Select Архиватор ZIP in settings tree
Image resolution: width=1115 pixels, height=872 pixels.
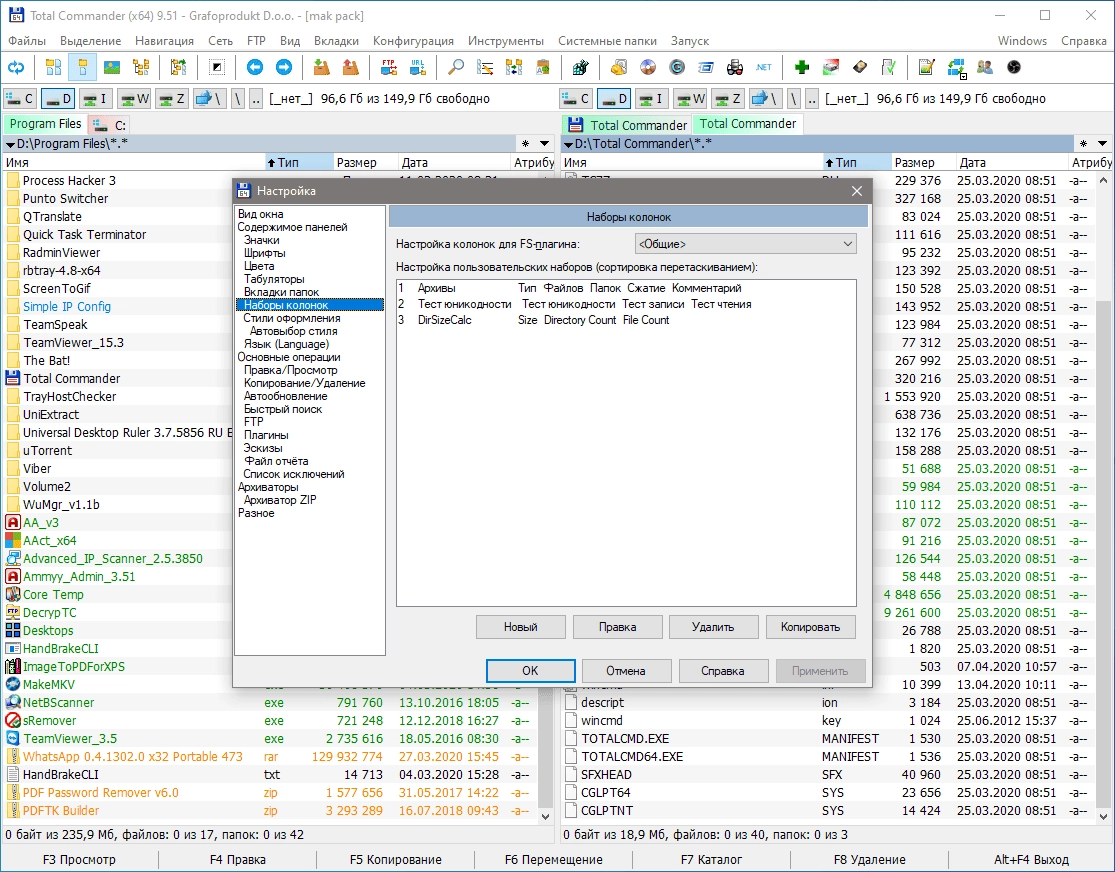point(280,500)
